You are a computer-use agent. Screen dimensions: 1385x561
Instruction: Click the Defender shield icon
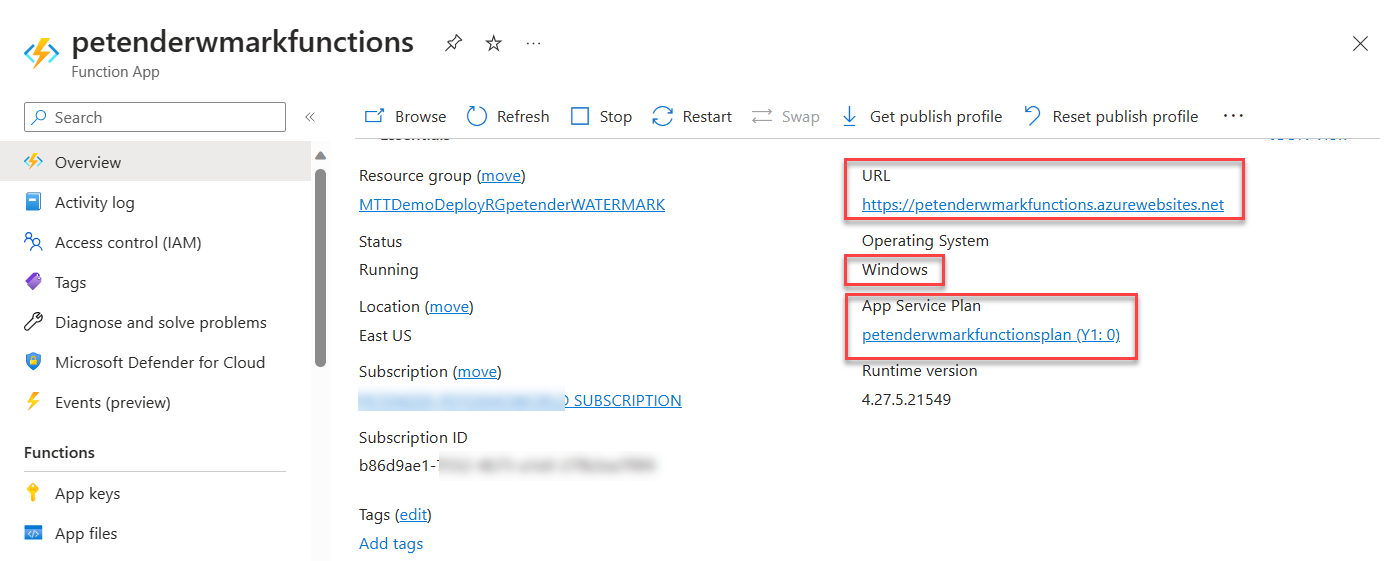[x=34, y=362]
